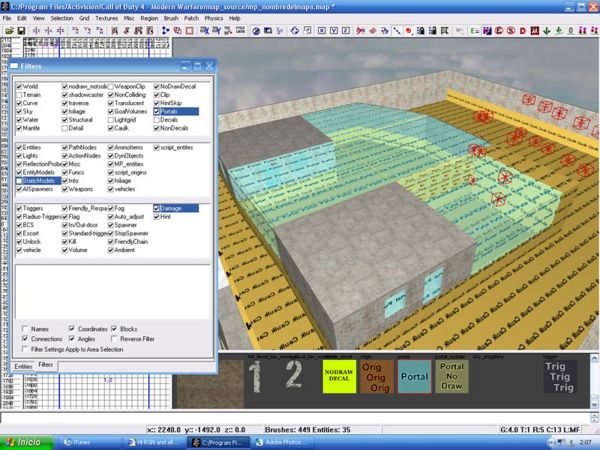Uncheck the Hint filter checkbox
This screenshot has width=600, height=450.
(x=157, y=217)
